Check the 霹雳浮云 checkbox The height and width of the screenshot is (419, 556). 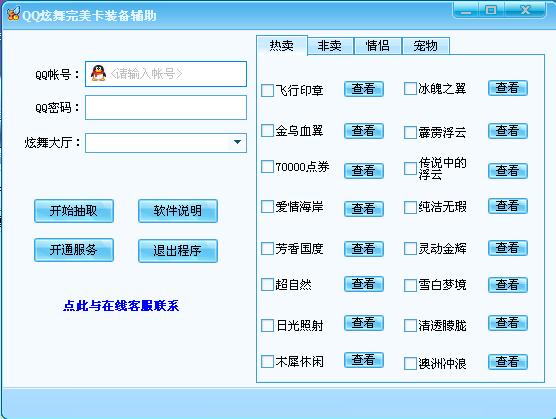click(410, 133)
